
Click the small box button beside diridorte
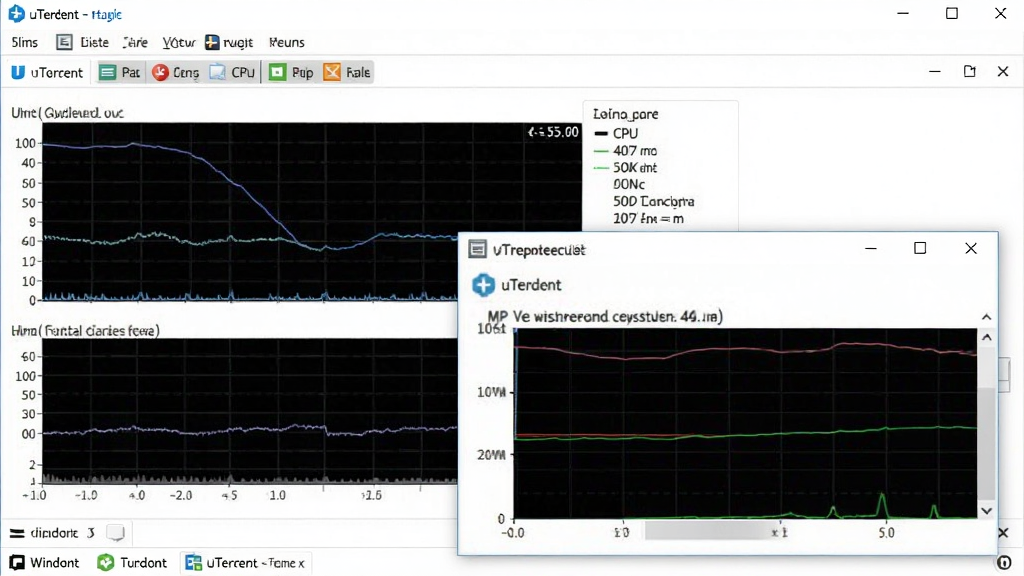116,534
